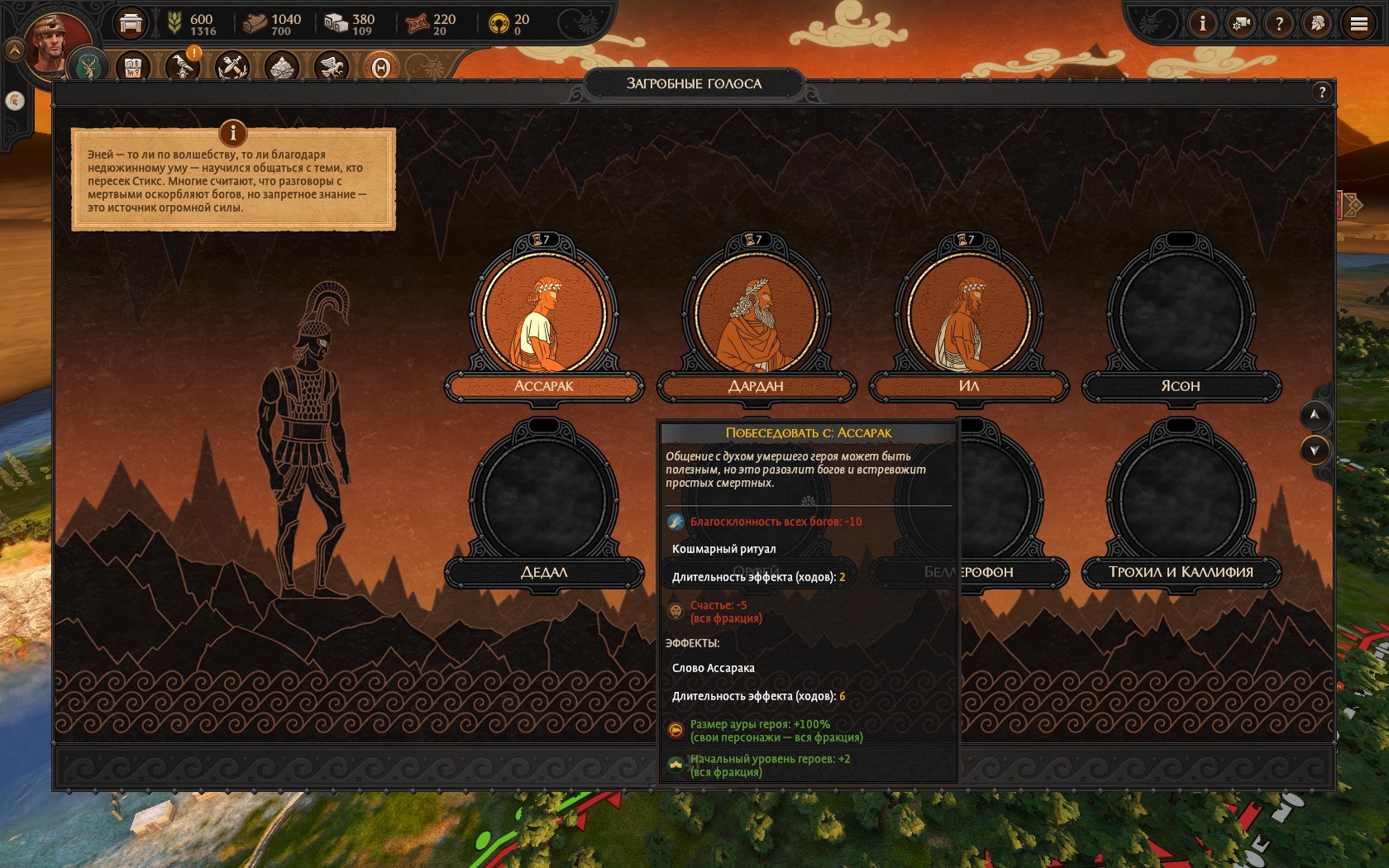Click the Загробные голоса panel title
The height and width of the screenshot is (868, 1389).
[x=694, y=83]
